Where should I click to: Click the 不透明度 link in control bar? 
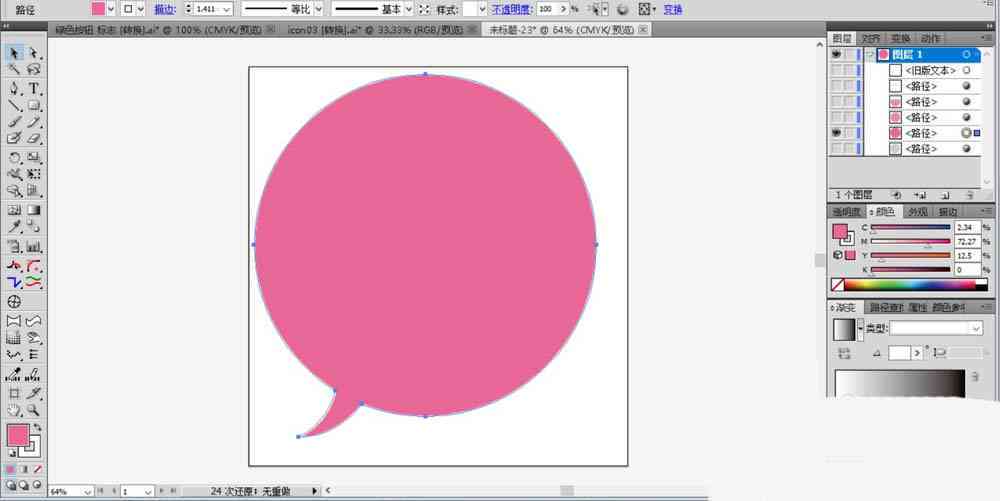[x=512, y=10]
